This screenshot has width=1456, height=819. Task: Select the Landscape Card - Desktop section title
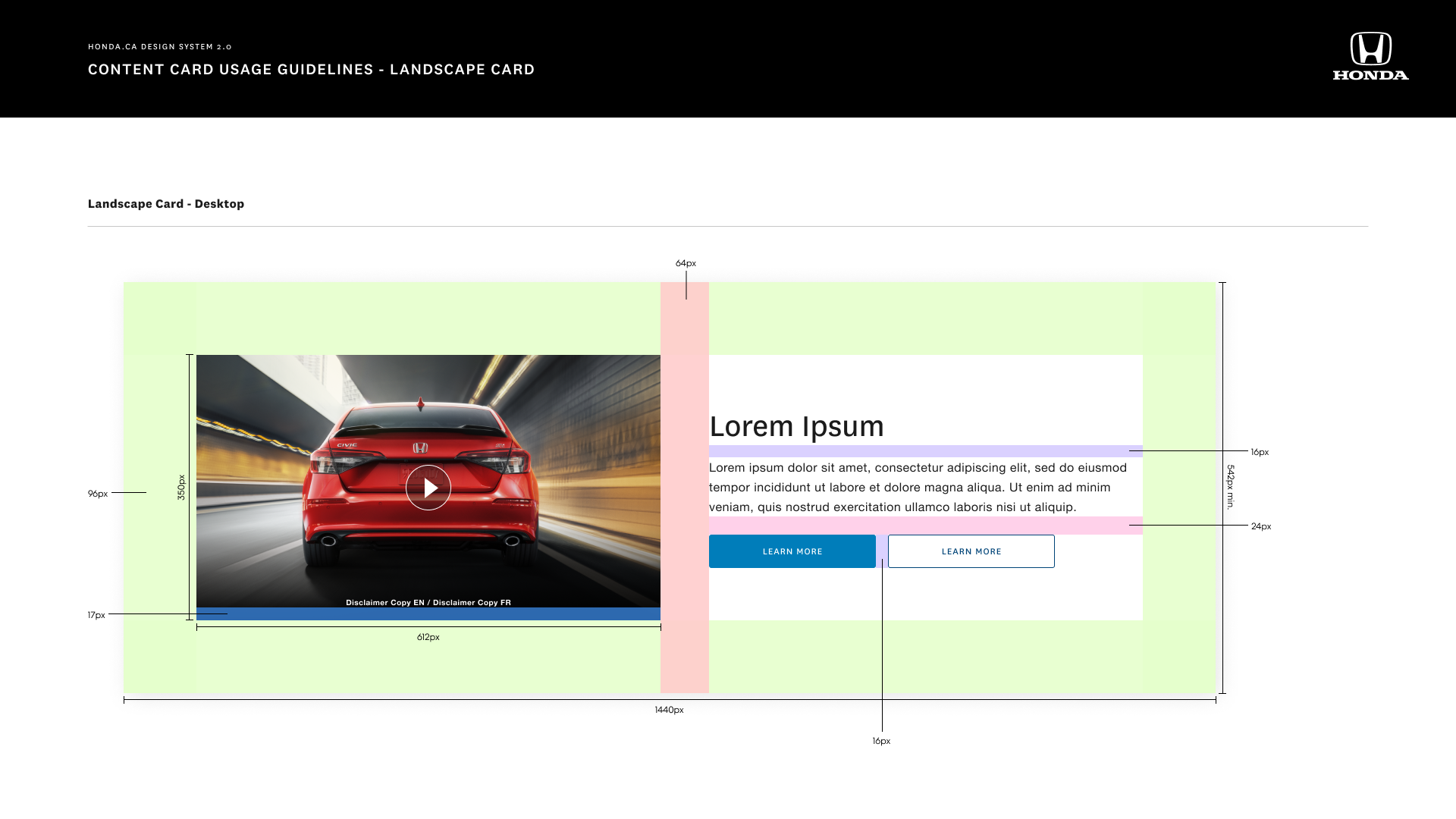point(166,204)
